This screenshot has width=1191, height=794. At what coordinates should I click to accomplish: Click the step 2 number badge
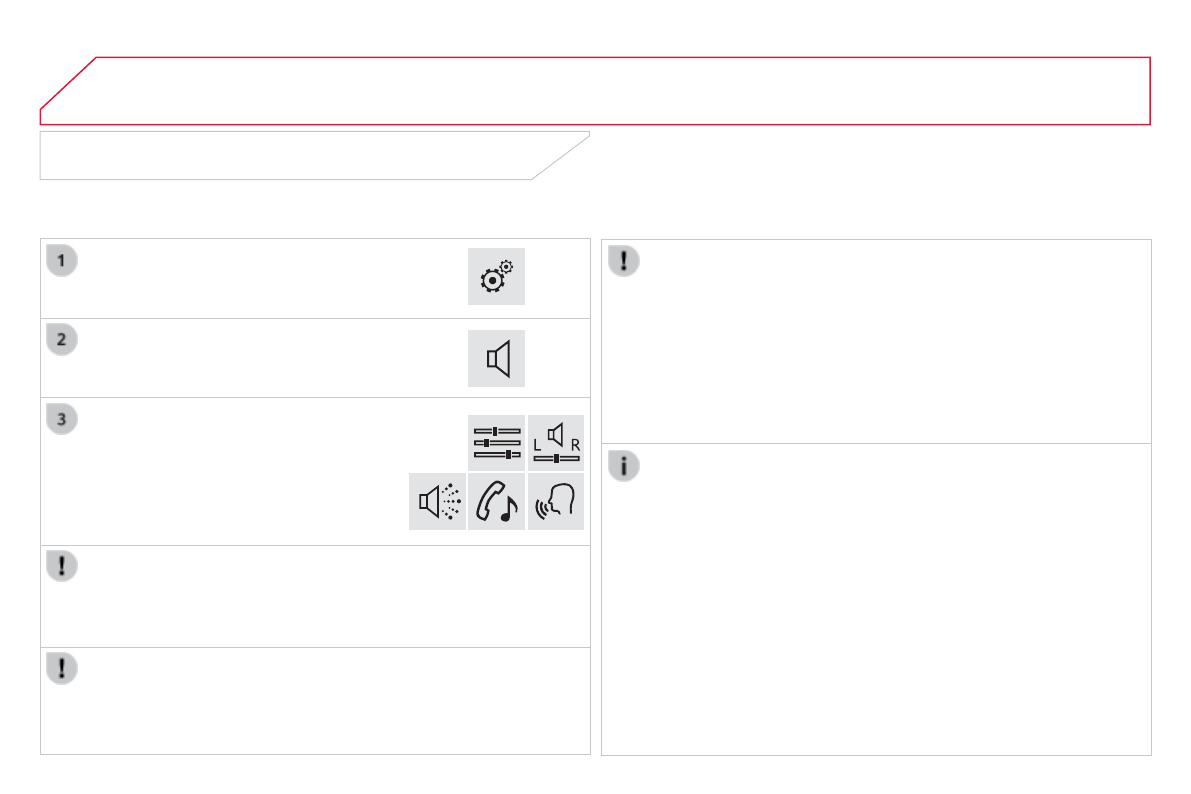tap(62, 340)
